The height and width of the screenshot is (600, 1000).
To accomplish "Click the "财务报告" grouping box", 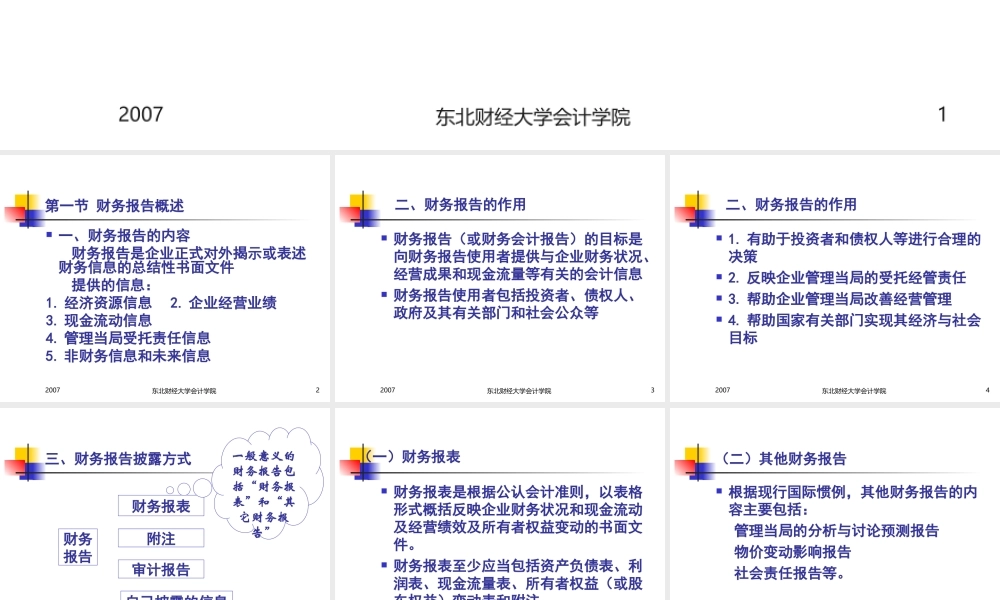I will 78,547.
